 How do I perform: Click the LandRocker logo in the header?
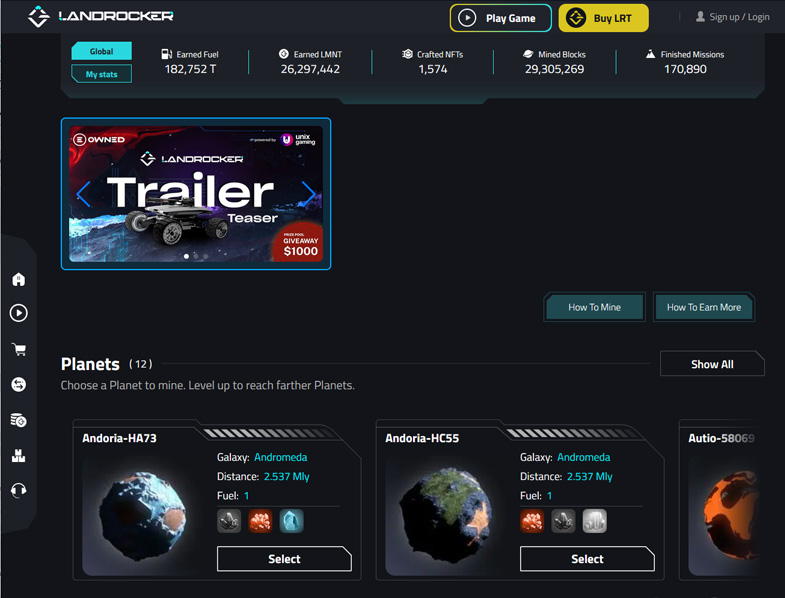pos(100,16)
